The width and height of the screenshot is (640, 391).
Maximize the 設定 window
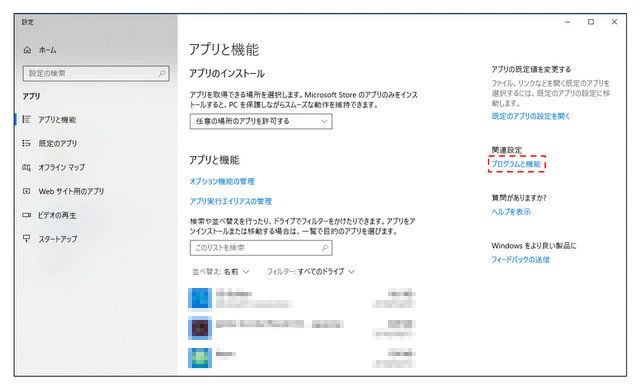(x=591, y=22)
